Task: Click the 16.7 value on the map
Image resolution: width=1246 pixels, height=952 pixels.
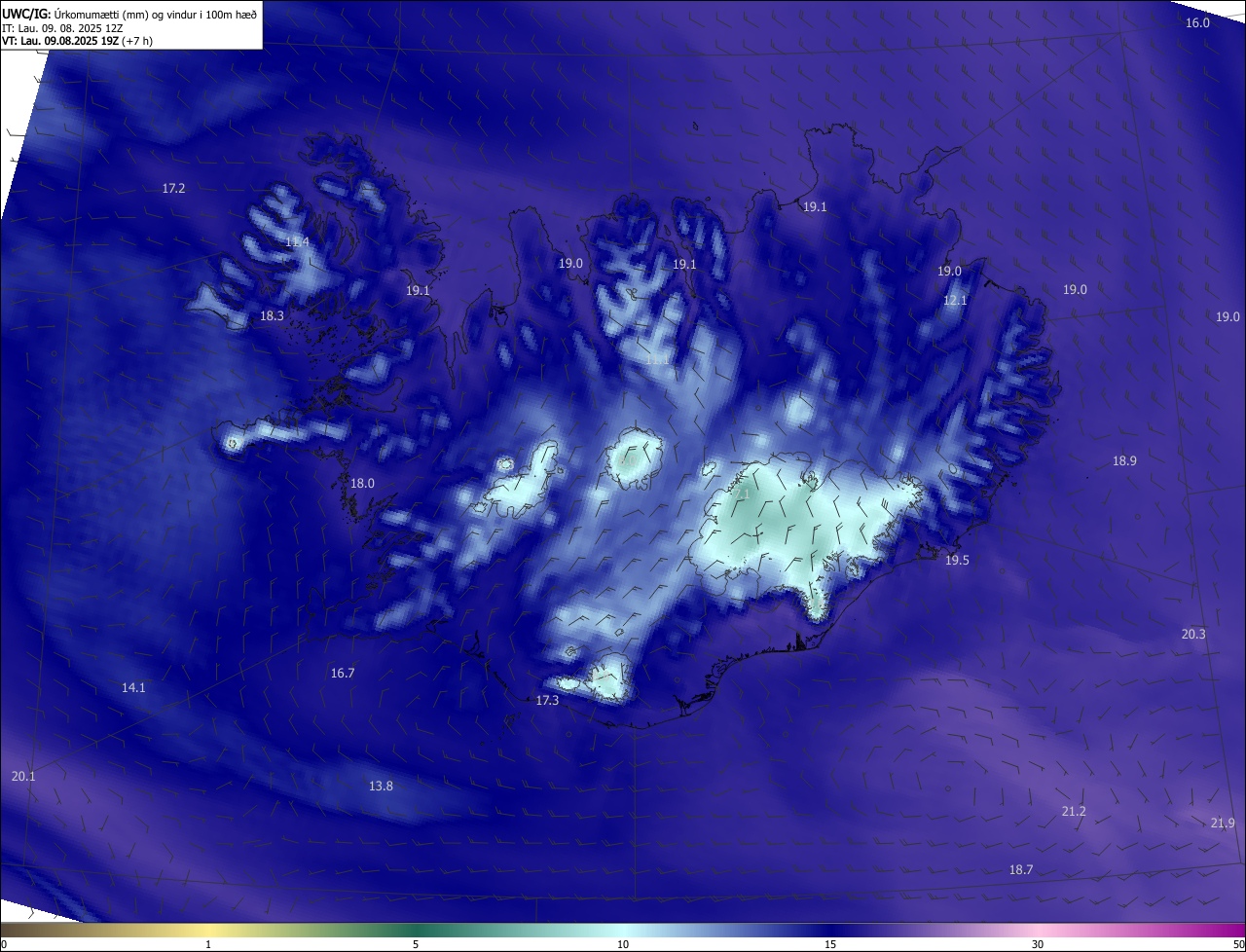Action: pyautogui.click(x=343, y=673)
